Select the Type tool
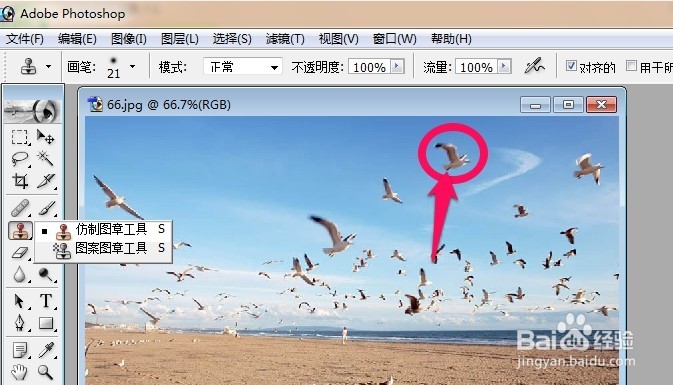Screen dimensions: 673x385 pyautogui.click(x=45, y=301)
